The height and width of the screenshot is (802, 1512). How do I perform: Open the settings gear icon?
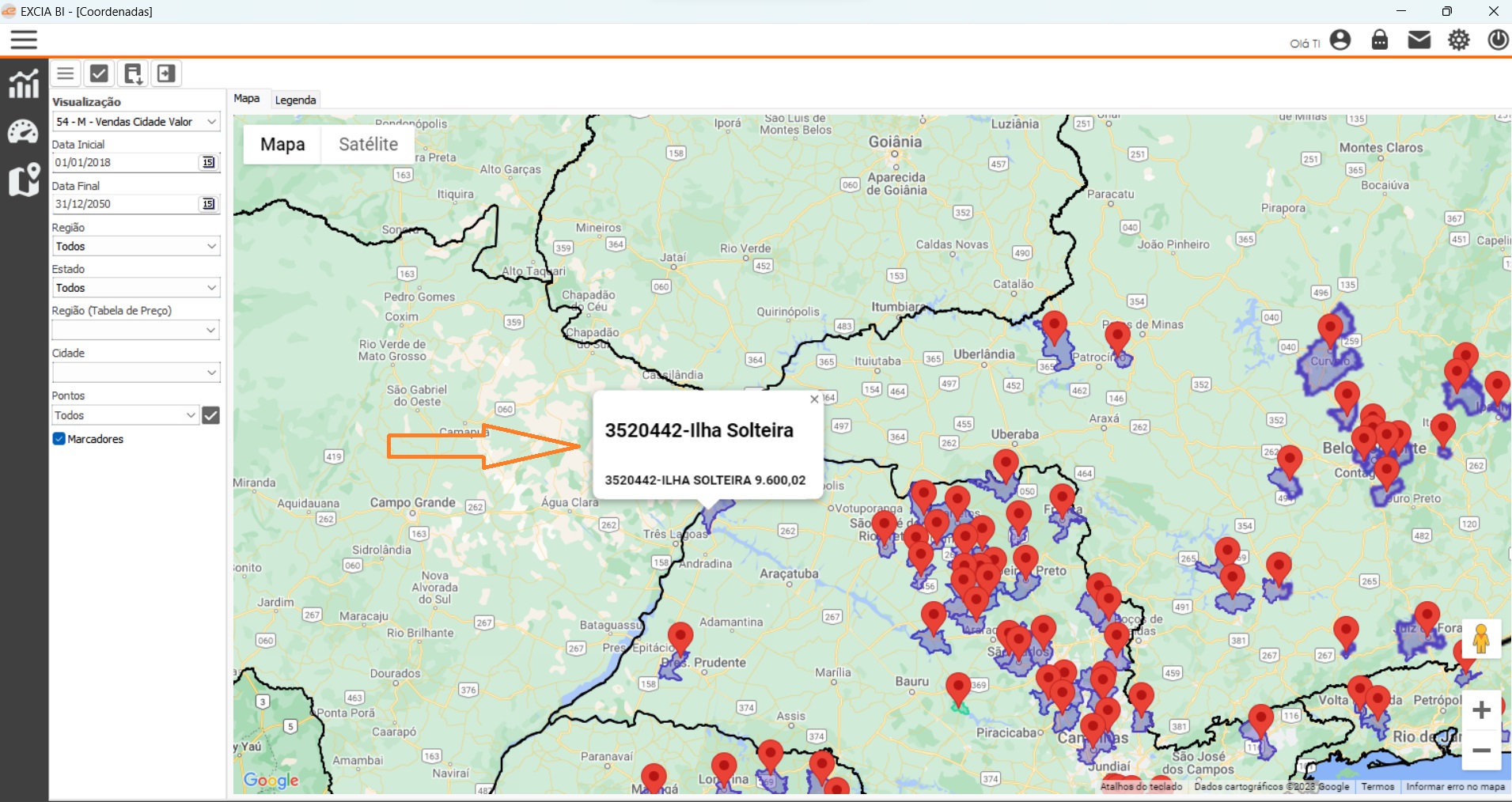click(x=1459, y=40)
